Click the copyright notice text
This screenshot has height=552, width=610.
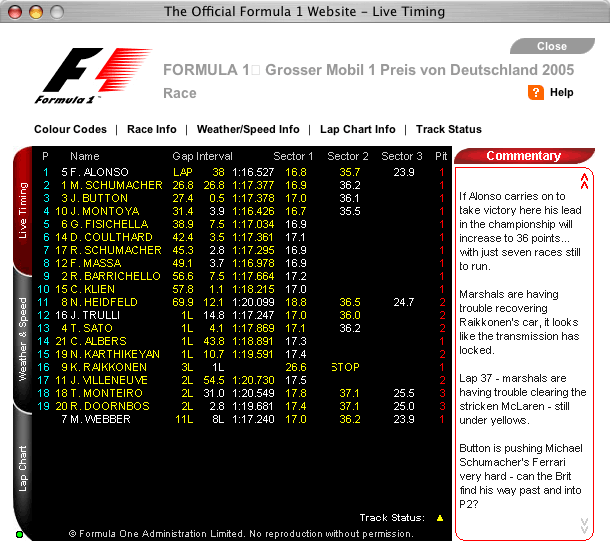[x=241, y=534]
